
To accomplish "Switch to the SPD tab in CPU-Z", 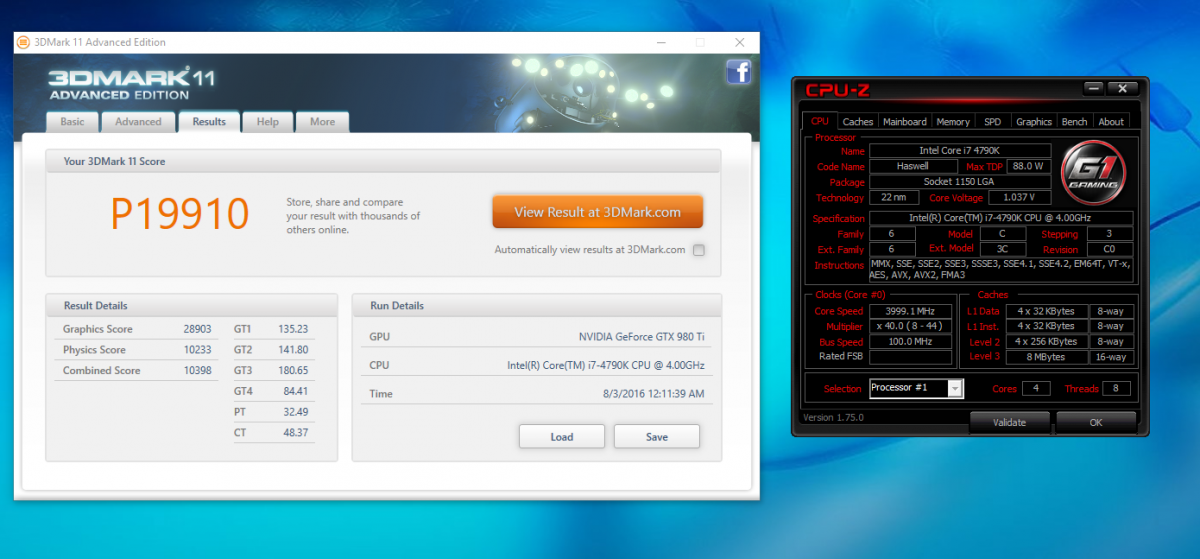I will (992, 122).
